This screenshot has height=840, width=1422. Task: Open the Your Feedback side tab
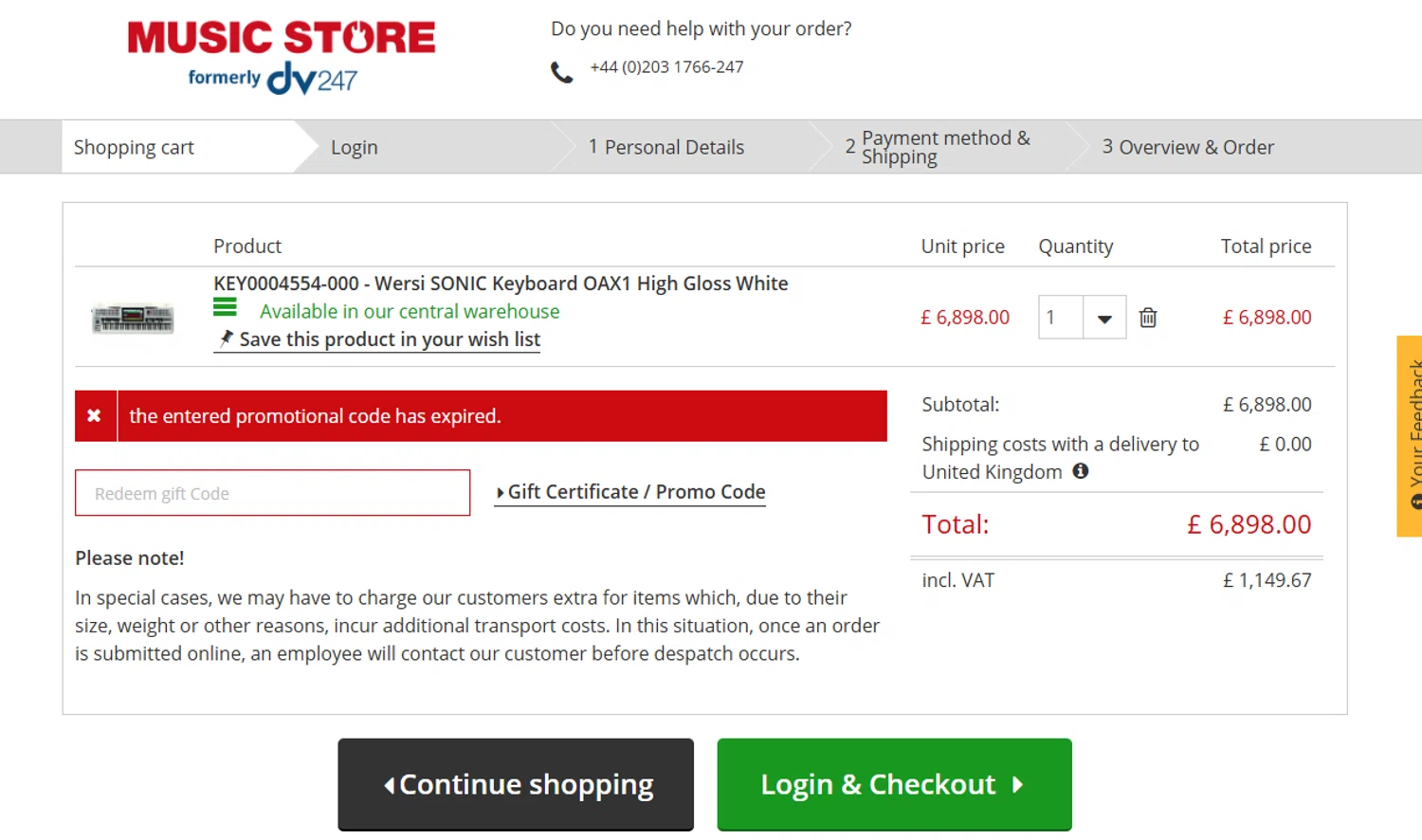[1410, 436]
